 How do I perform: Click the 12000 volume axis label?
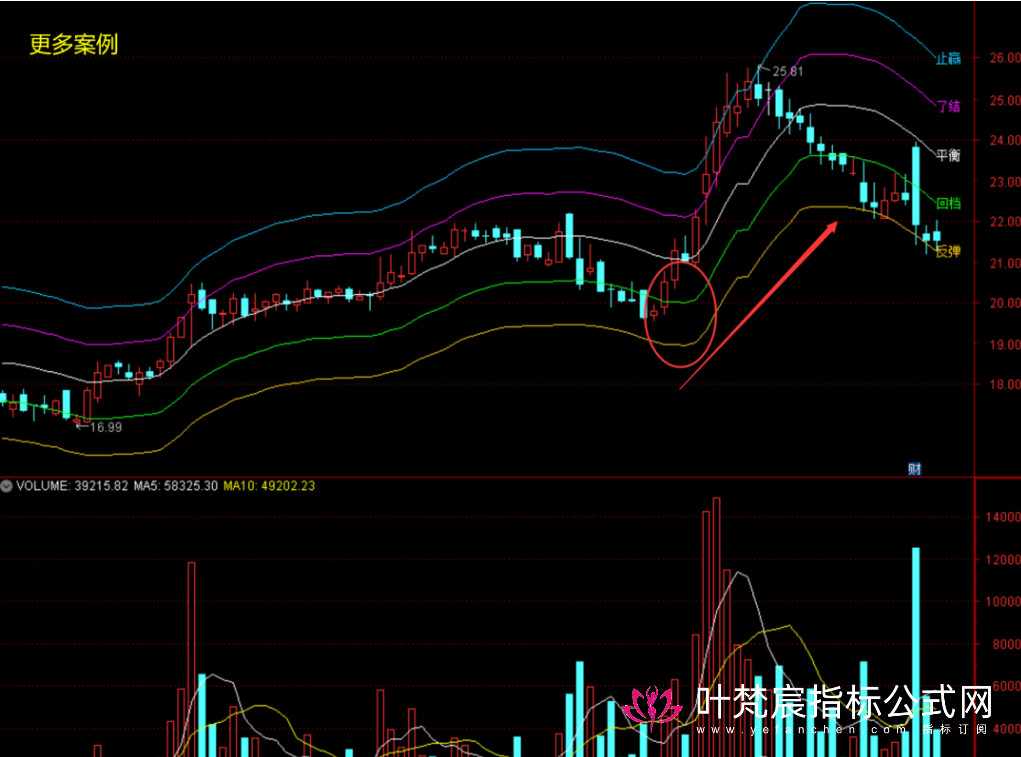click(x=1003, y=559)
